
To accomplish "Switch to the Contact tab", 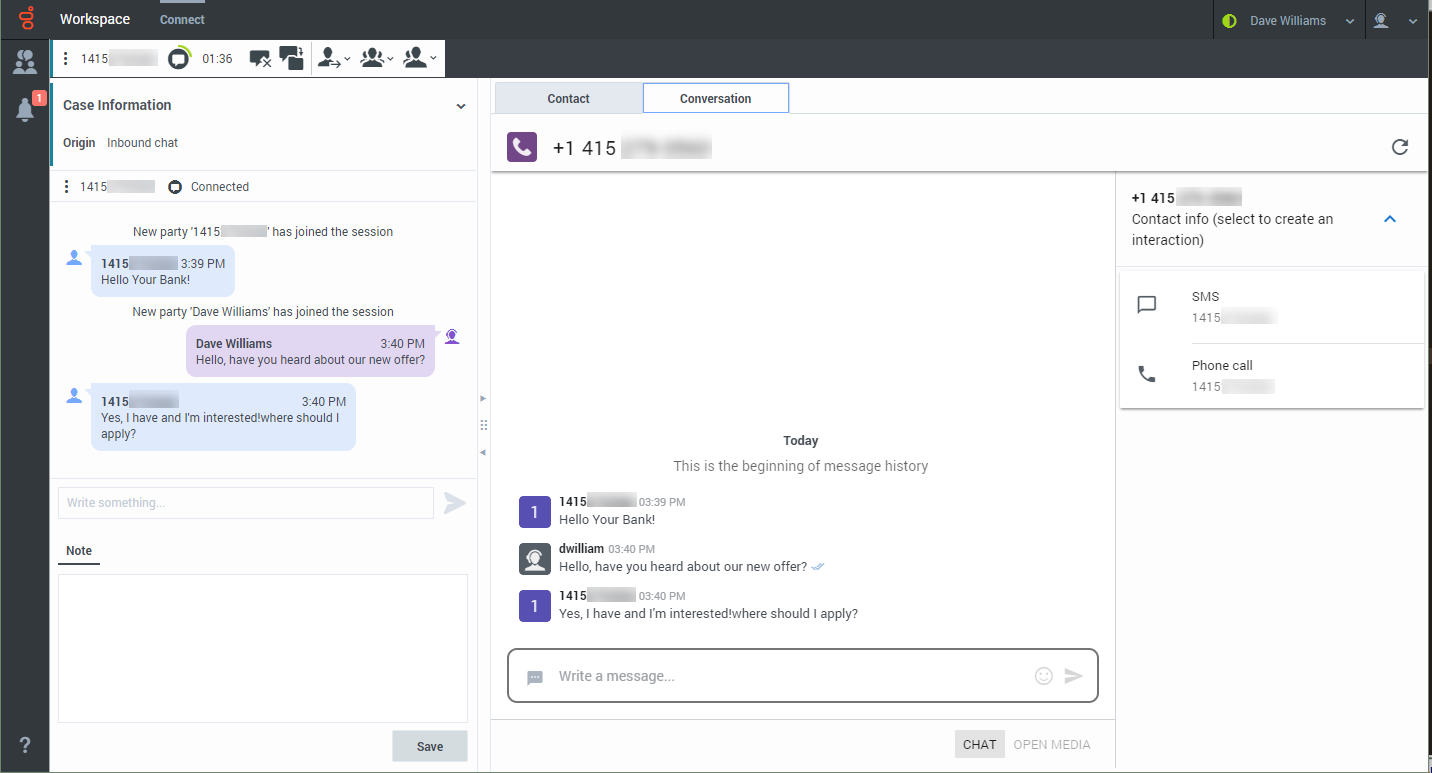I will 568,98.
